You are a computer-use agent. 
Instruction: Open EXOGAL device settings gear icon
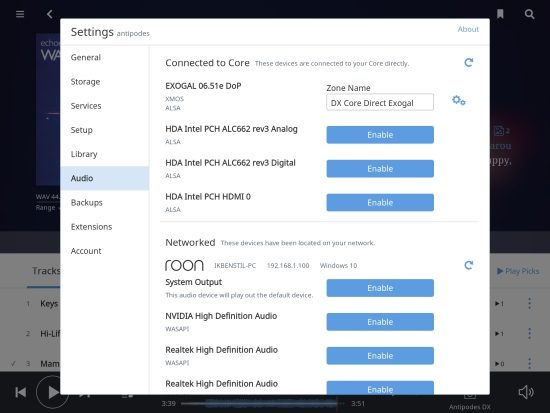click(x=458, y=100)
